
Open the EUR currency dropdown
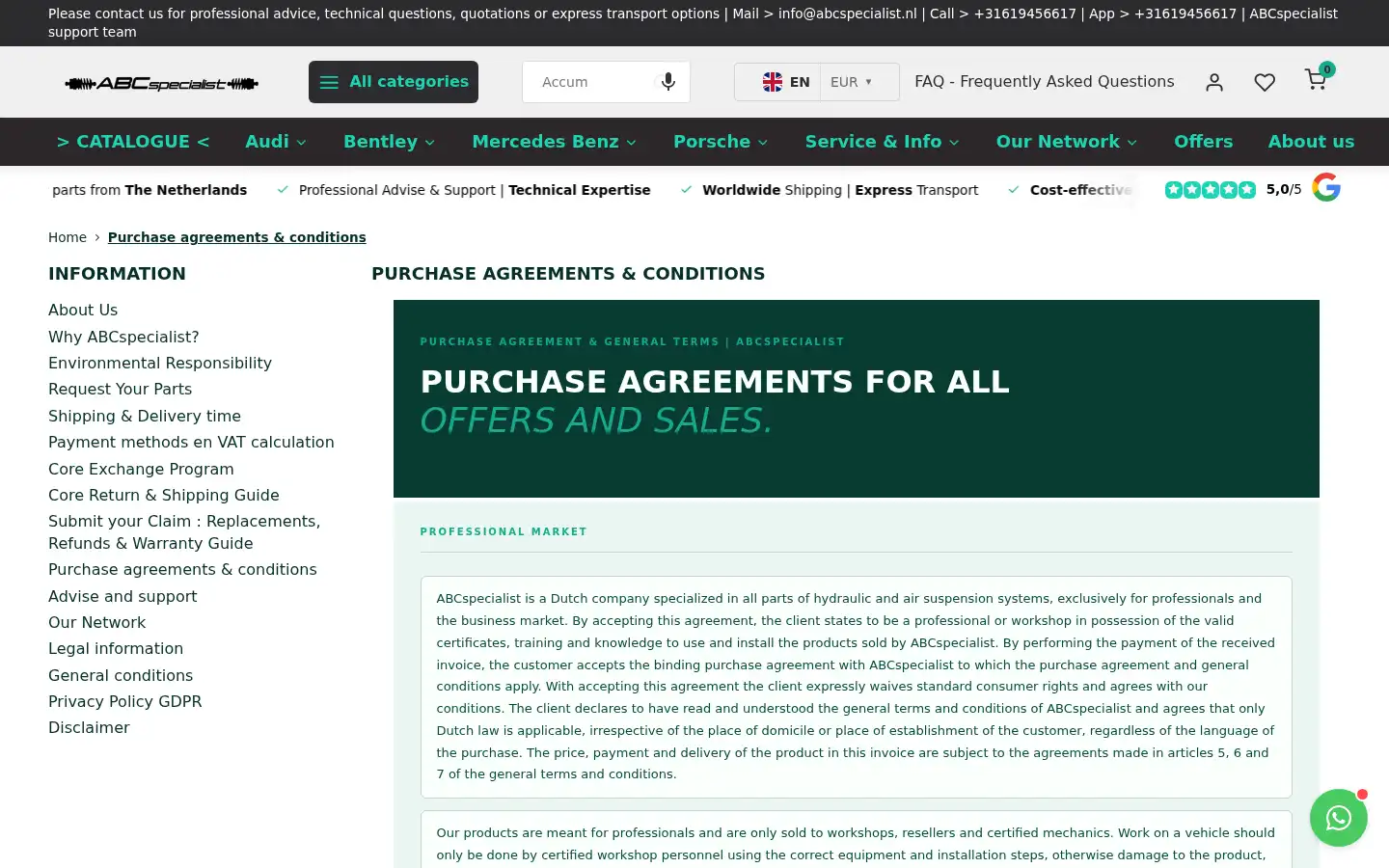852,82
